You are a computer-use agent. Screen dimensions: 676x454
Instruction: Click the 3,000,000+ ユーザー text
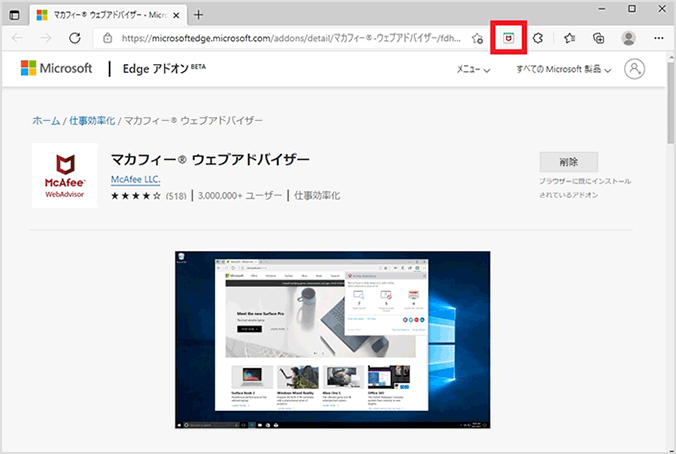click(240, 196)
